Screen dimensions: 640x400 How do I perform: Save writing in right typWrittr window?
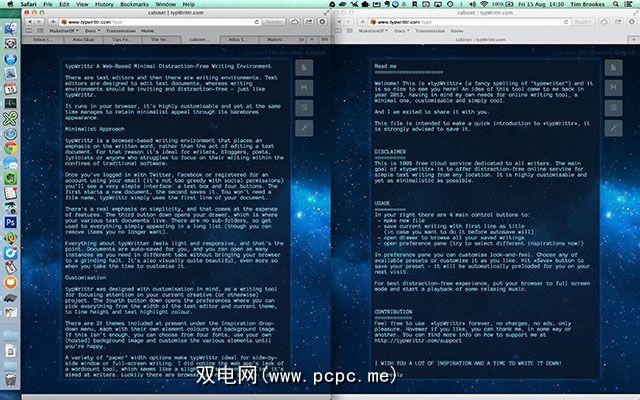coord(613,88)
